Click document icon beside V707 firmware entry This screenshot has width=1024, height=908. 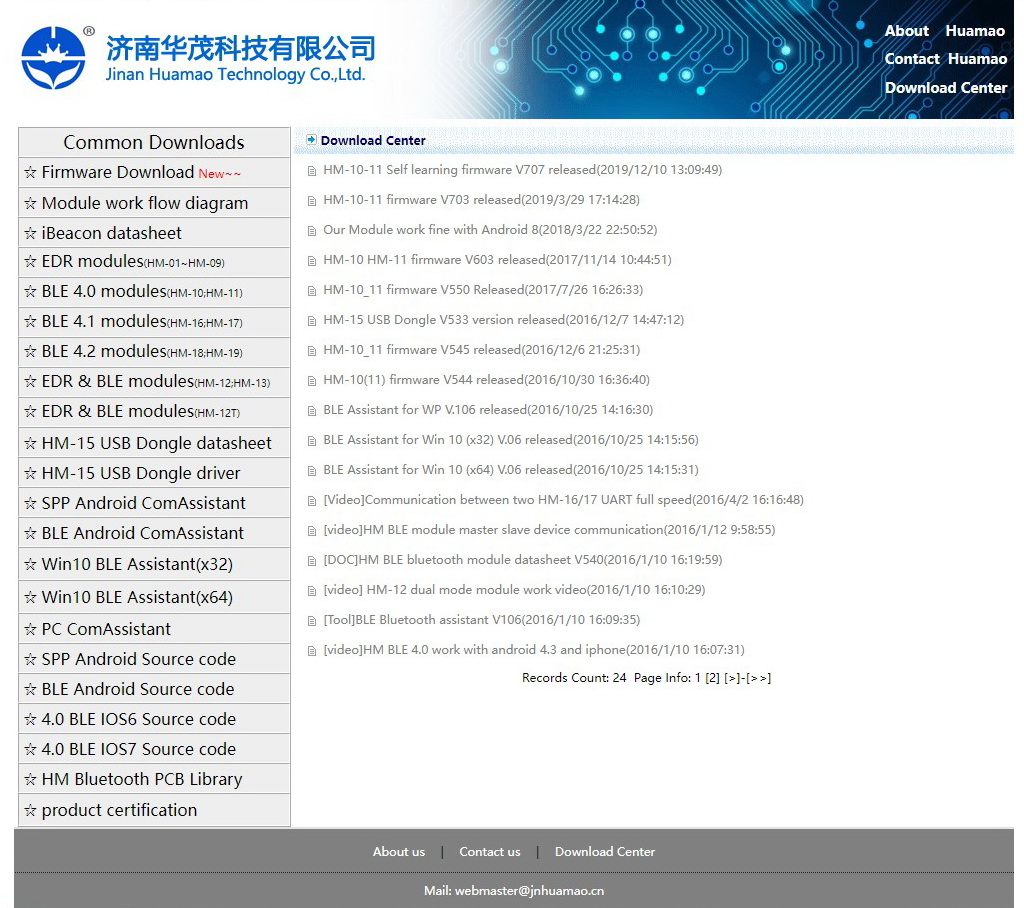tap(312, 171)
